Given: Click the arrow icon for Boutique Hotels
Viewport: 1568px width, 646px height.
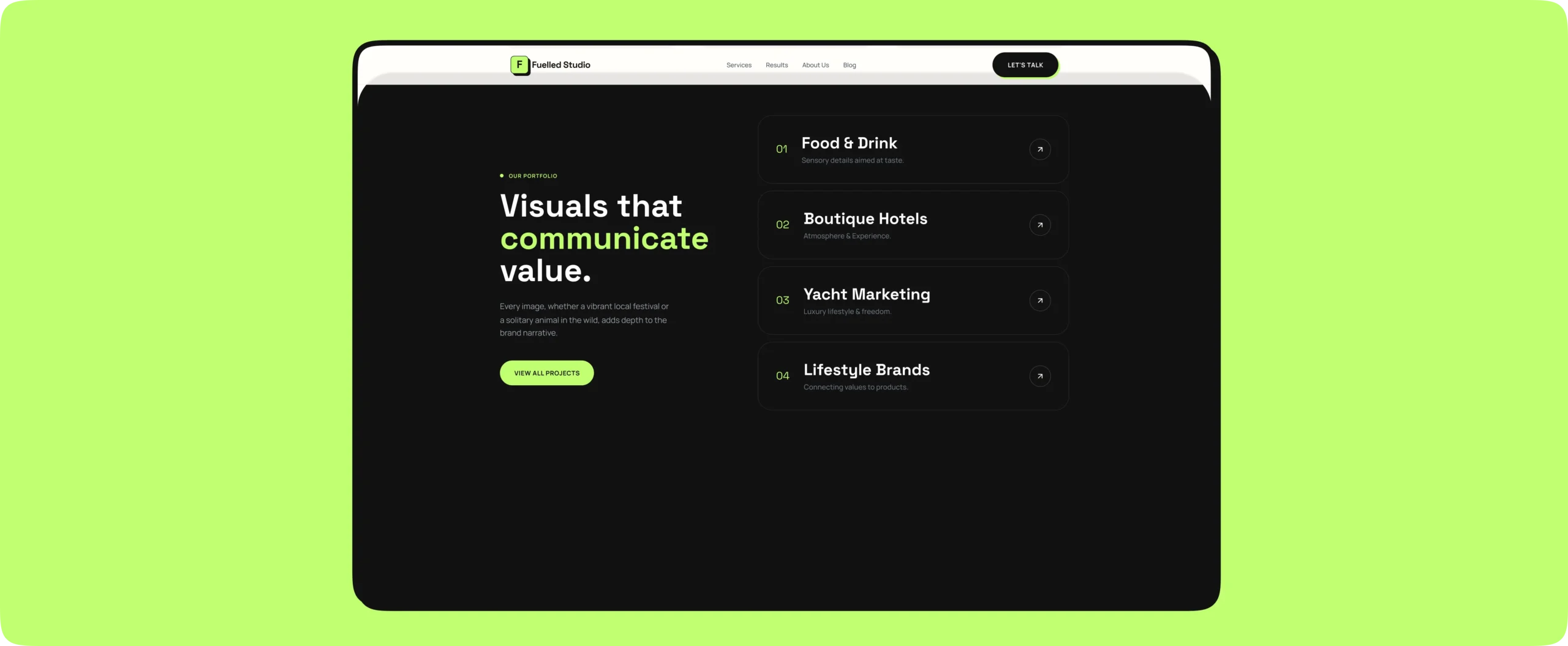Looking at the screenshot, I should pos(1039,225).
